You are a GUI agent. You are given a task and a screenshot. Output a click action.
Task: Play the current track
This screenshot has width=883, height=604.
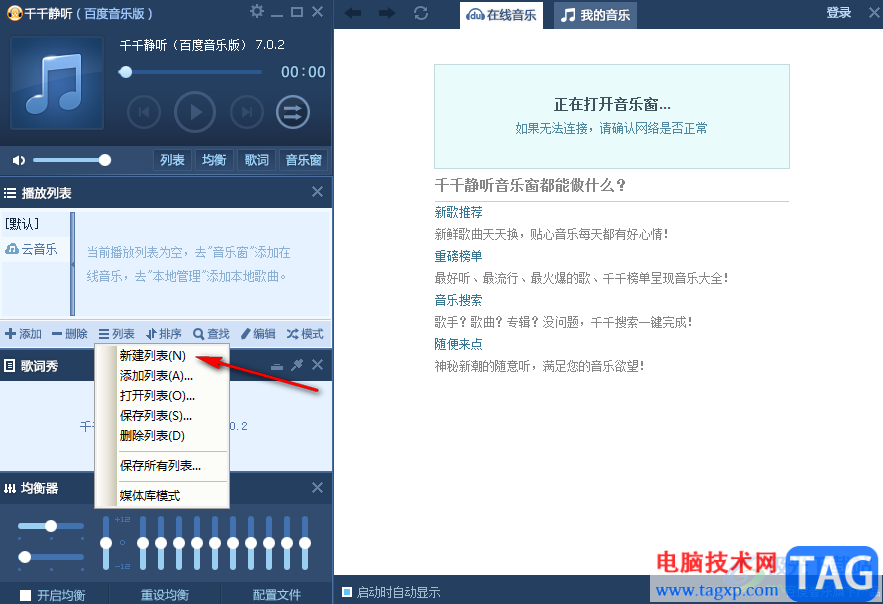(x=195, y=112)
